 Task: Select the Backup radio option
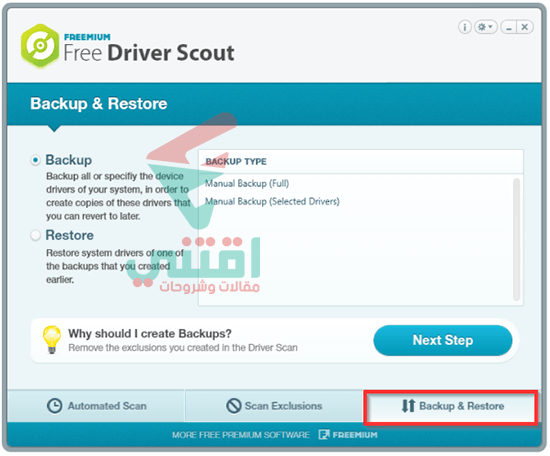[x=35, y=161]
